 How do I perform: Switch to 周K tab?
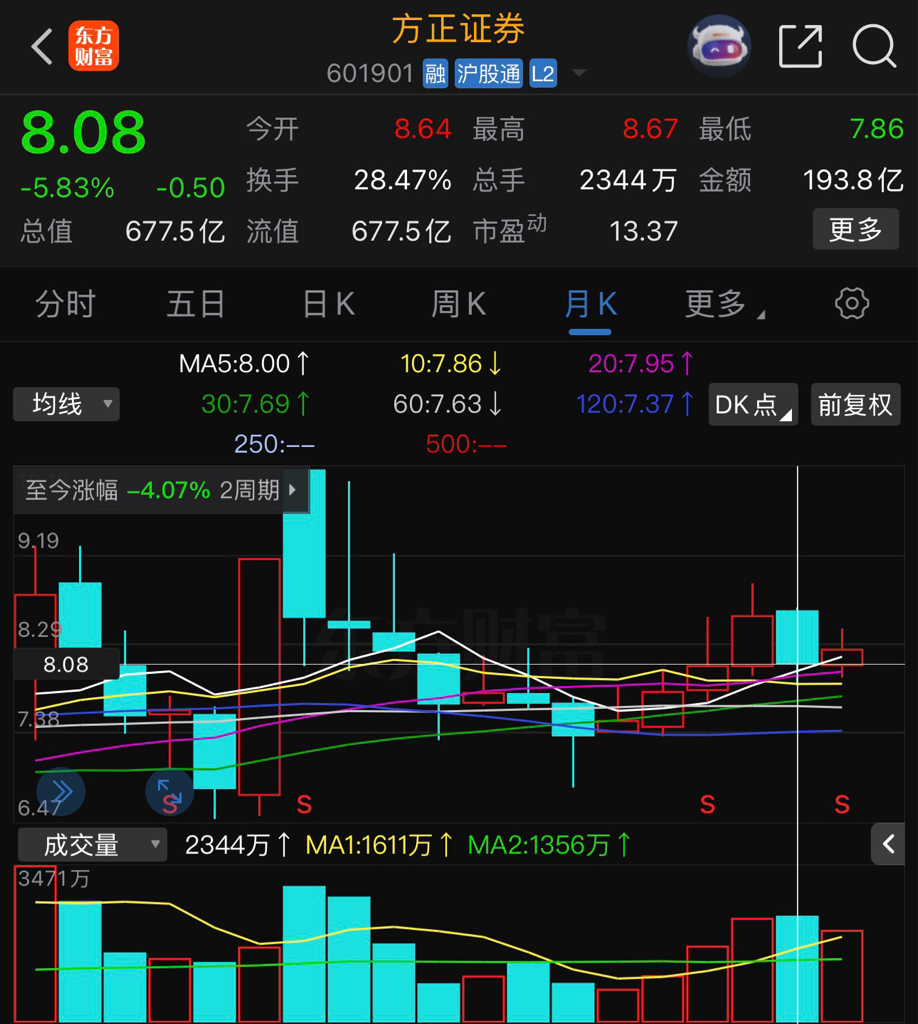[x=458, y=304]
